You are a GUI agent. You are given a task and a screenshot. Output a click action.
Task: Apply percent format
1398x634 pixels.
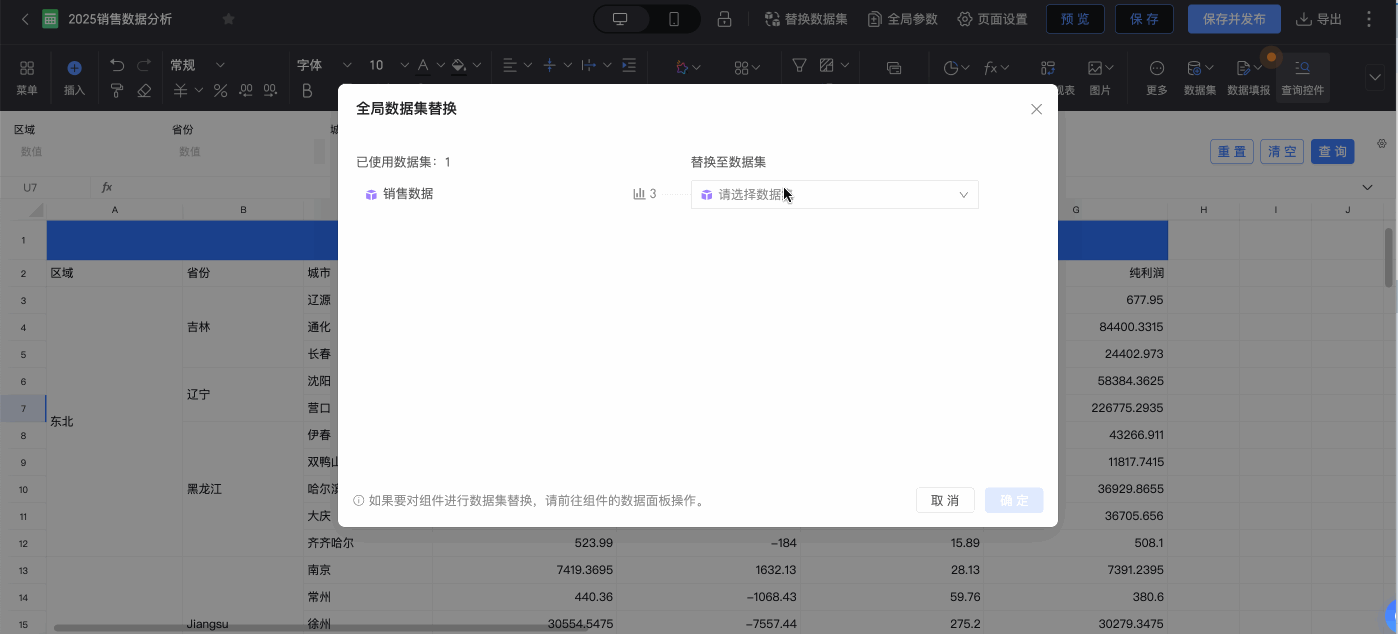[x=220, y=91]
